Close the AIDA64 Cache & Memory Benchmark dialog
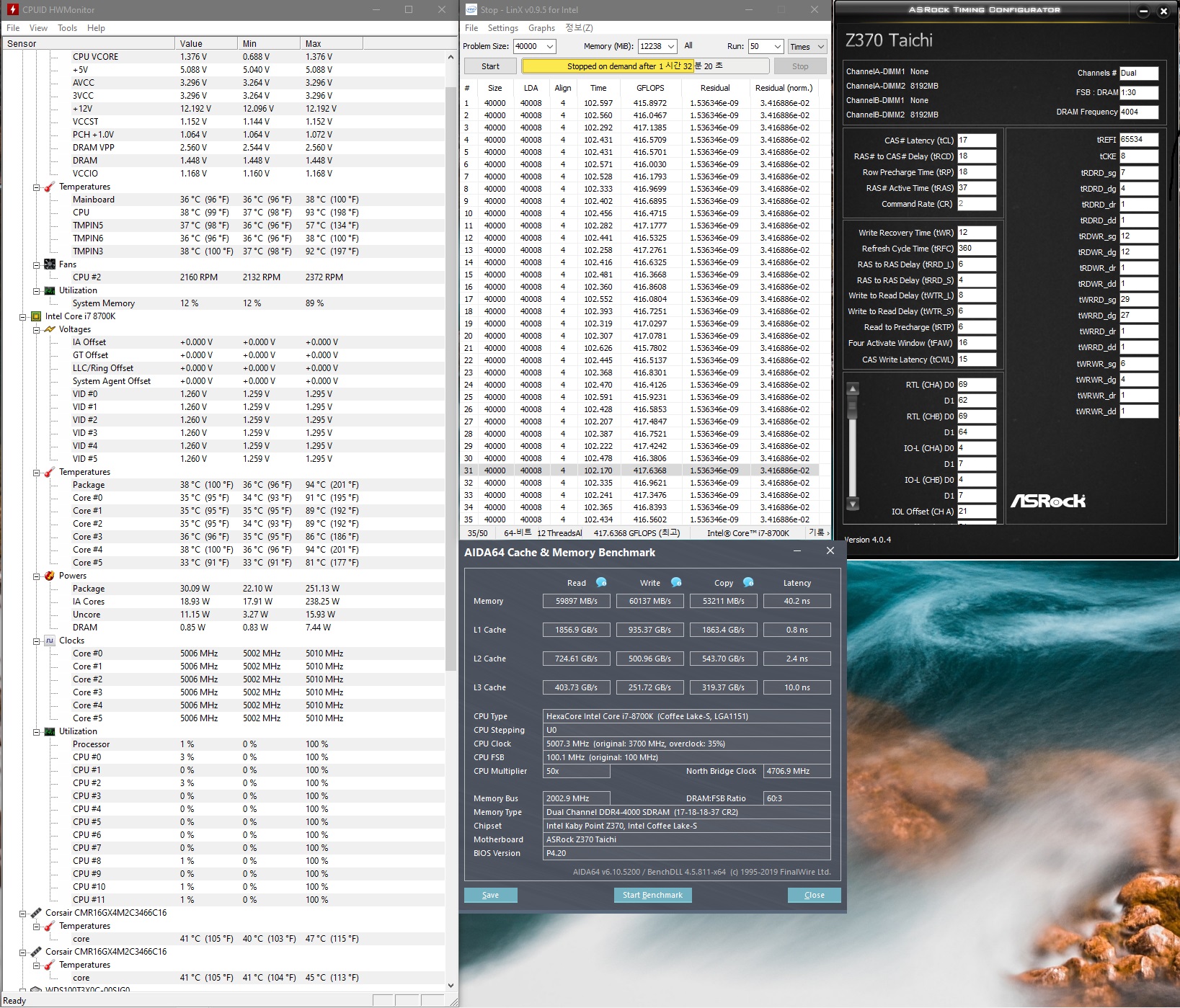 [830, 551]
